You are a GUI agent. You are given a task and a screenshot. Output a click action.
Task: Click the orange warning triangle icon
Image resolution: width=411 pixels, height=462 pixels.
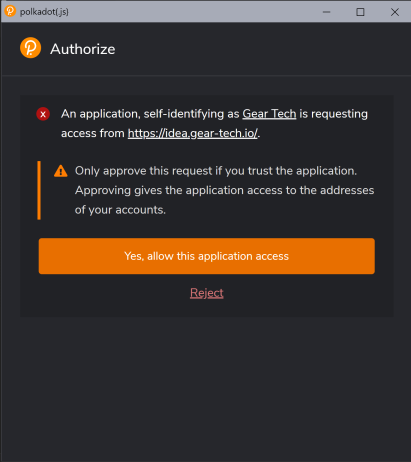(61, 171)
